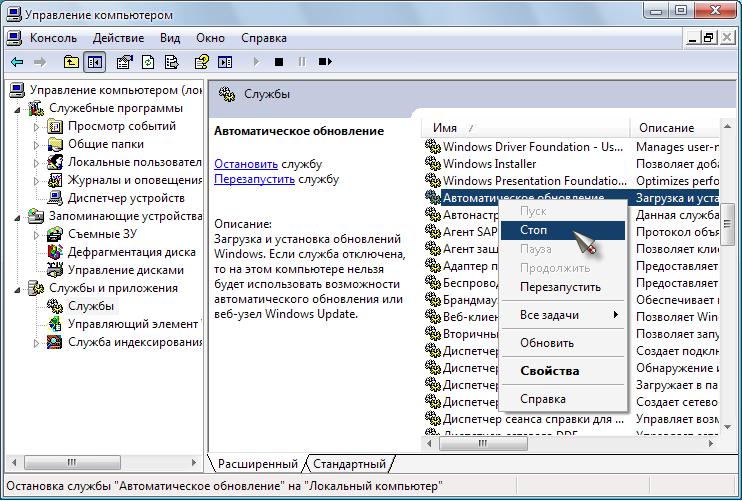This screenshot has height=501, width=742.
Task: Click the Windows Installer service gear icon
Action: tap(433, 163)
